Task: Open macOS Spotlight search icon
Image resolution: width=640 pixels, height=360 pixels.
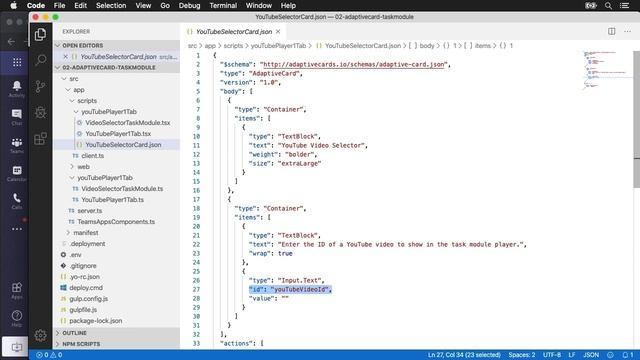Action: 608,6
